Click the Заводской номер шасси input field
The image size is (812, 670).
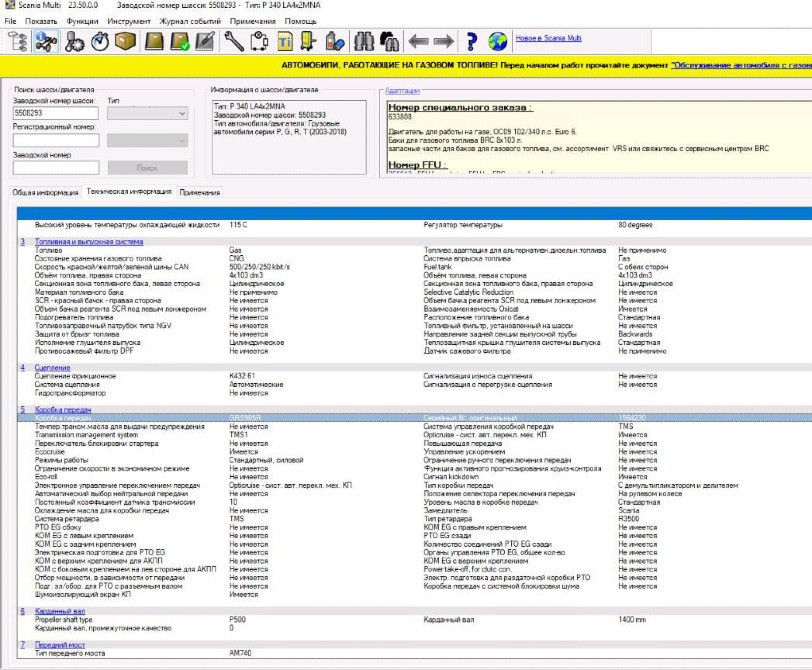[x=56, y=114]
